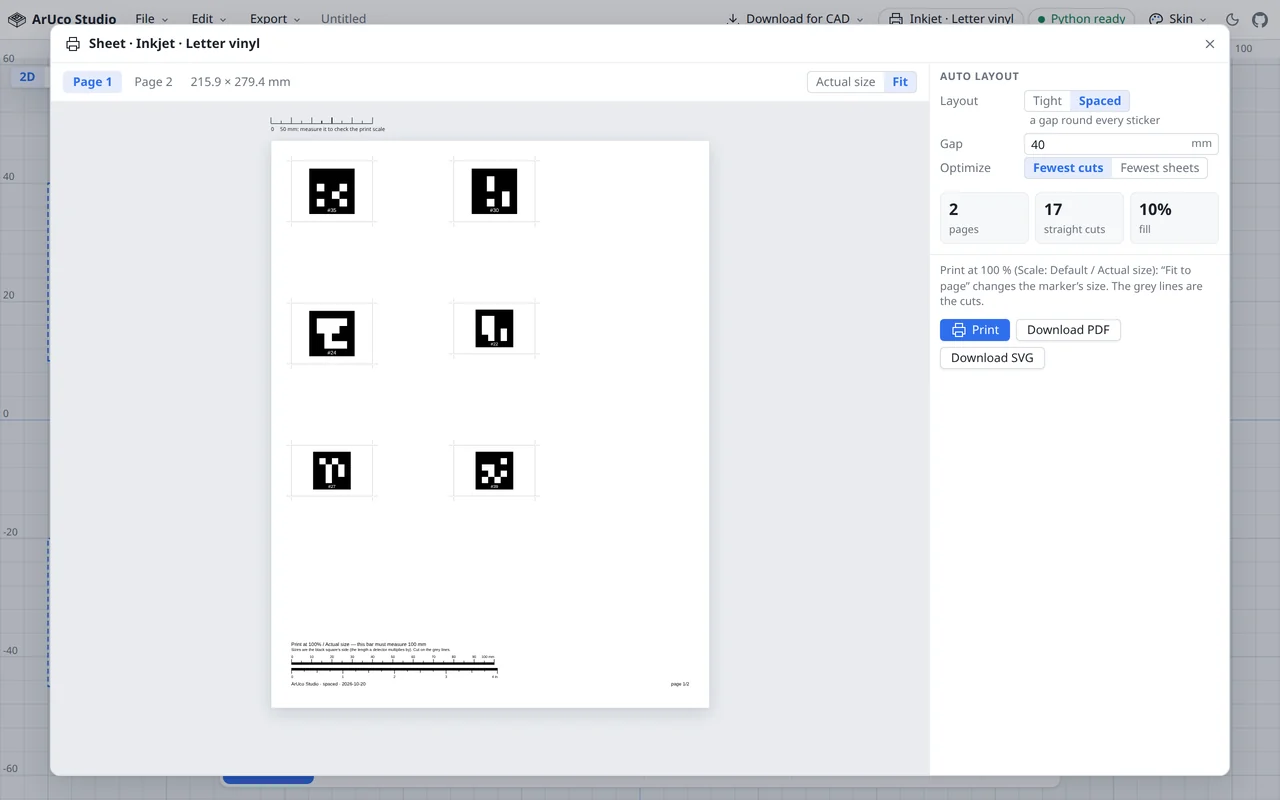Click into the Gap value input field
Screen dimensions: 1280x800
click(1121, 144)
